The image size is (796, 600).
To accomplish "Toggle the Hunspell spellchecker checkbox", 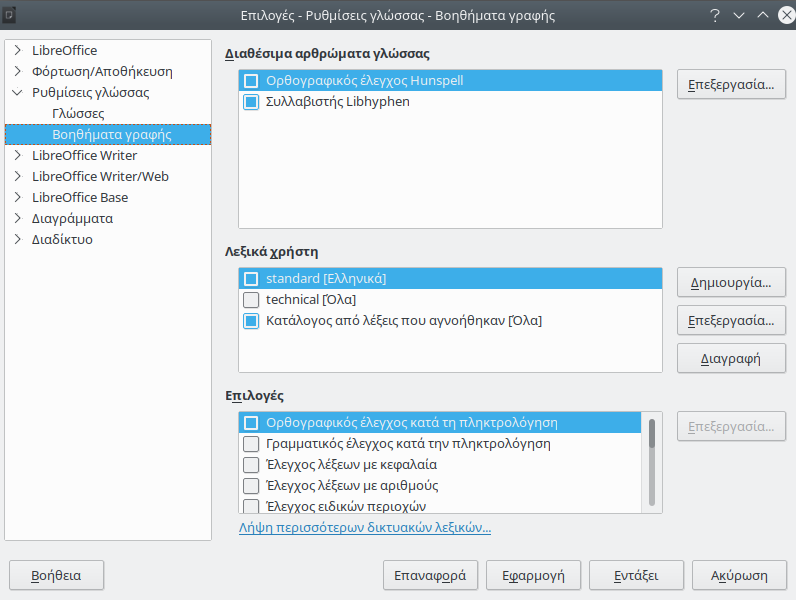I will [251, 81].
